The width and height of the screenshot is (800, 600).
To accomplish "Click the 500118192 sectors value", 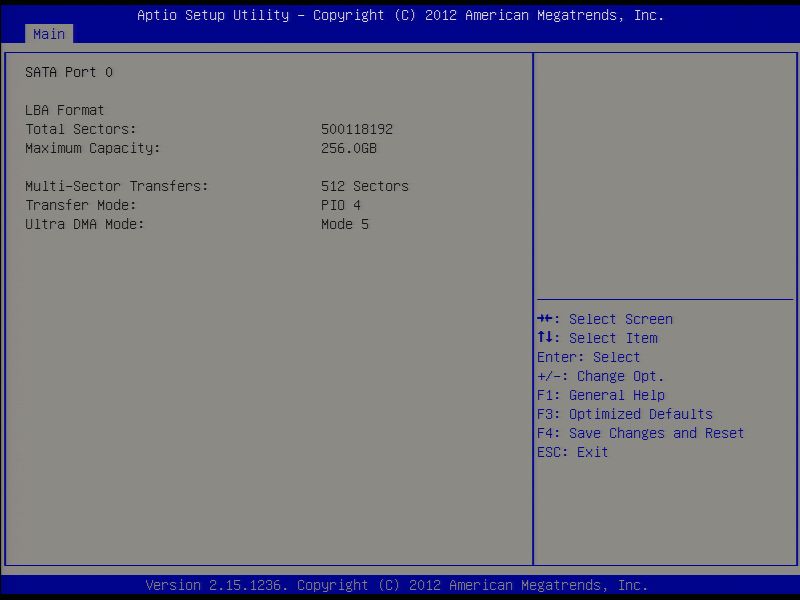I will (357, 129).
